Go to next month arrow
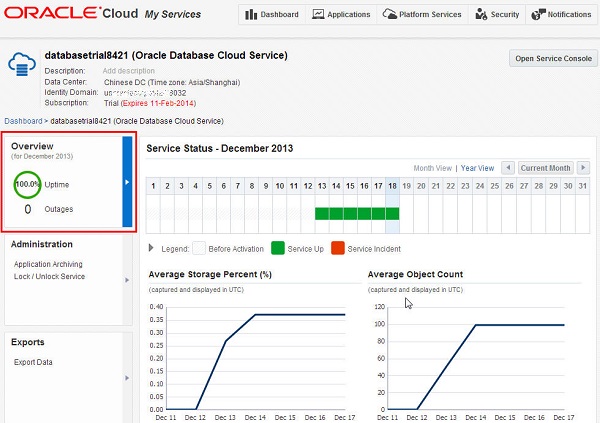This screenshot has width=600, height=423. point(583,168)
